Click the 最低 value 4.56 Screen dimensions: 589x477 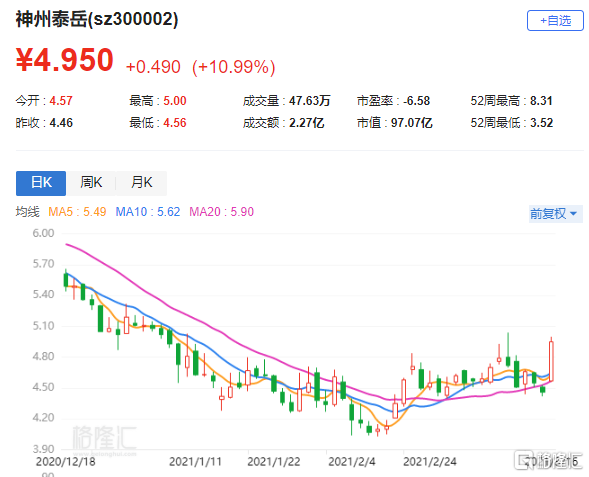(x=175, y=123)
